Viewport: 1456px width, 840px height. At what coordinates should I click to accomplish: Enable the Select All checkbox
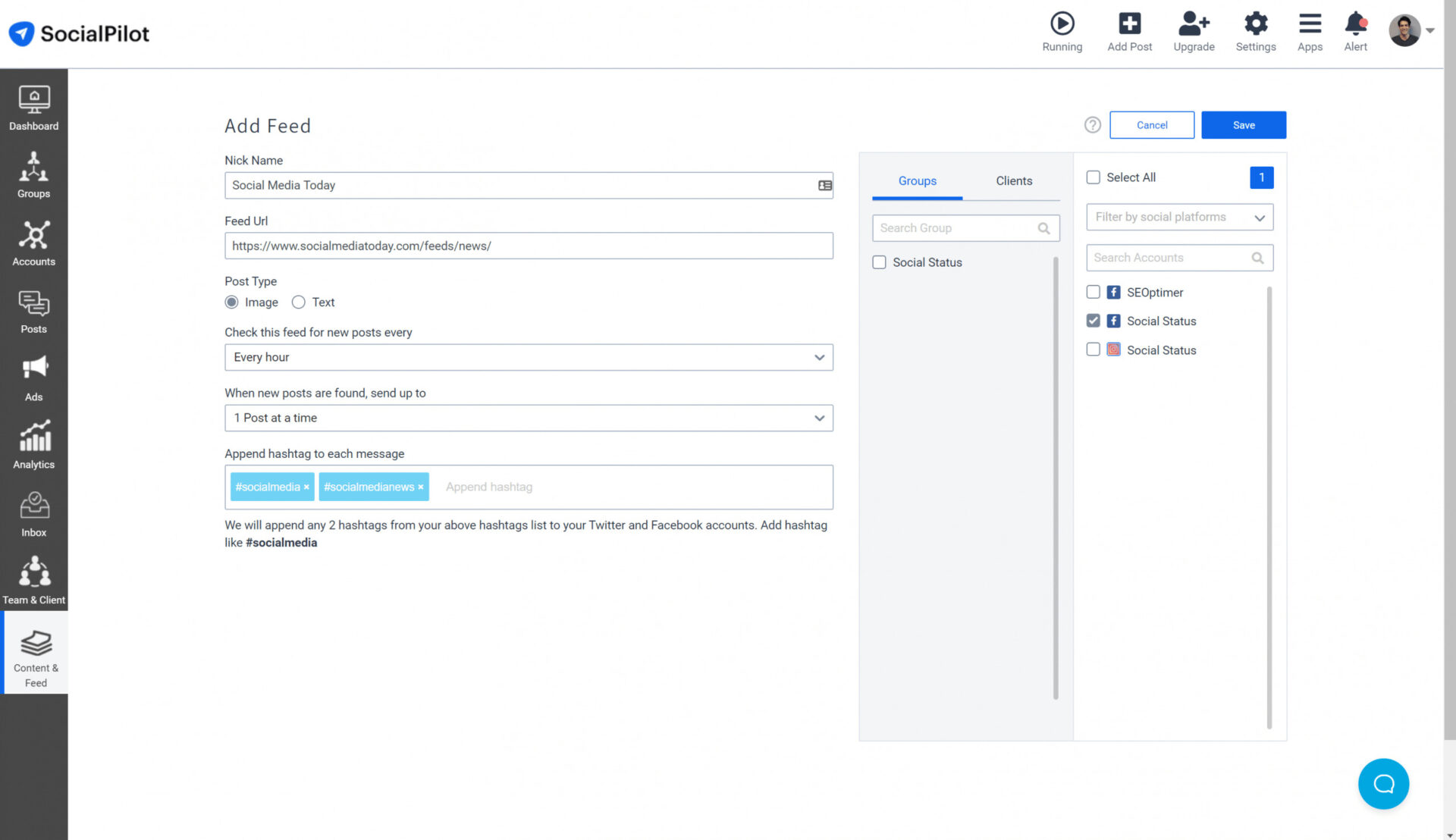coord(1093,177)
